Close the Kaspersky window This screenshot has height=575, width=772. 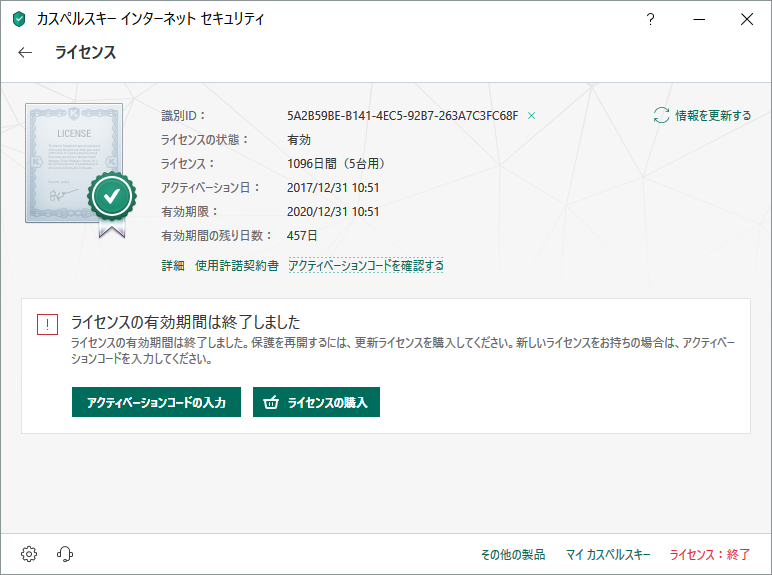click(x=746, y=19)
